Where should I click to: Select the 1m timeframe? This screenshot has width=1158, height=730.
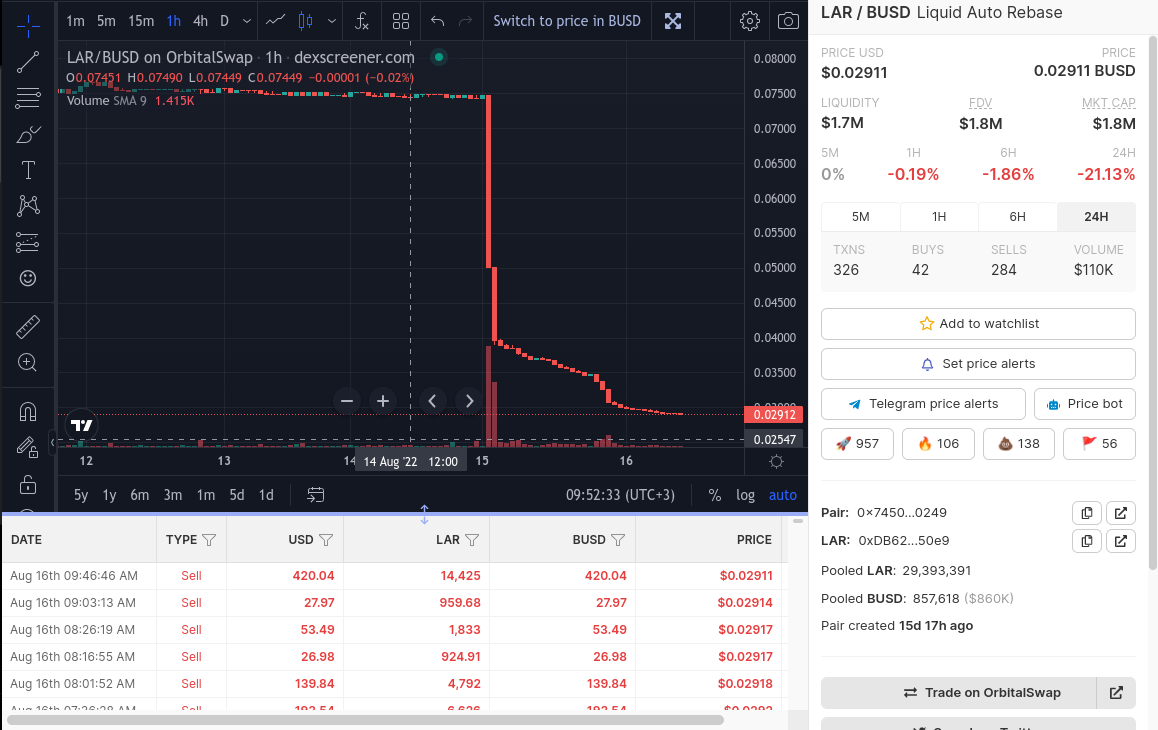tap(75, 21)
